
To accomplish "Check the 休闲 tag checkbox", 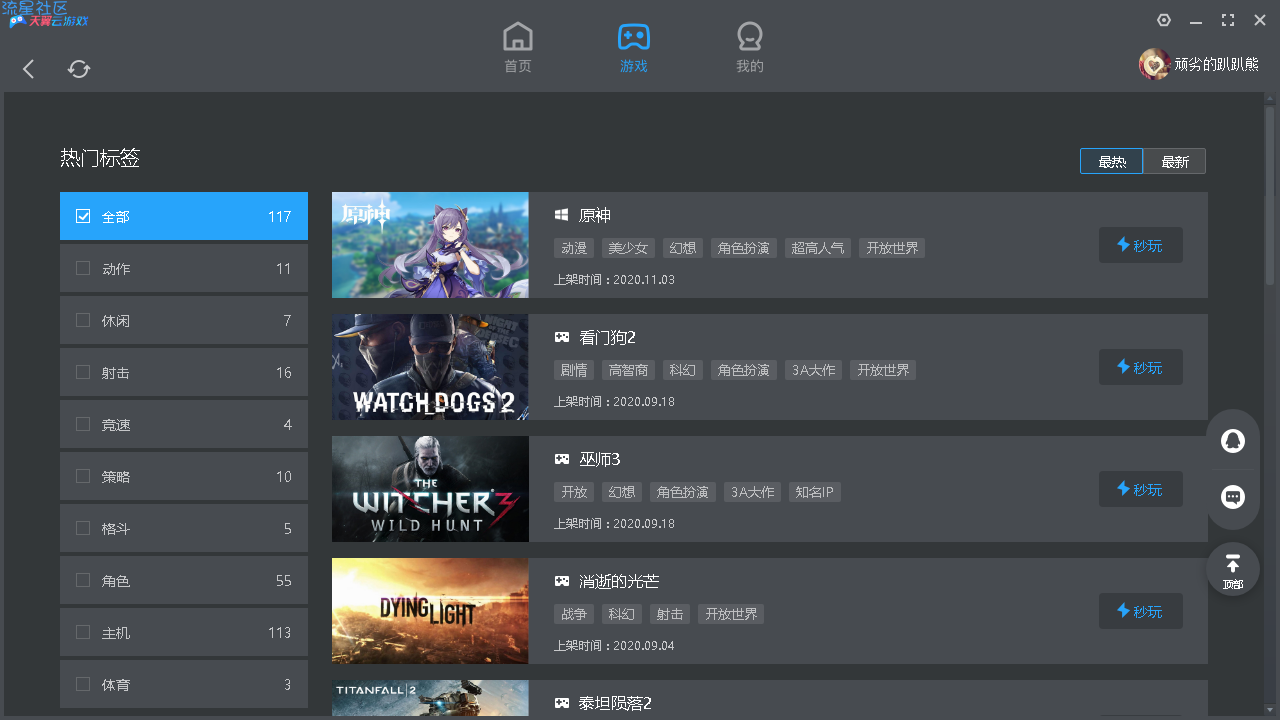I will click(83, 320).
